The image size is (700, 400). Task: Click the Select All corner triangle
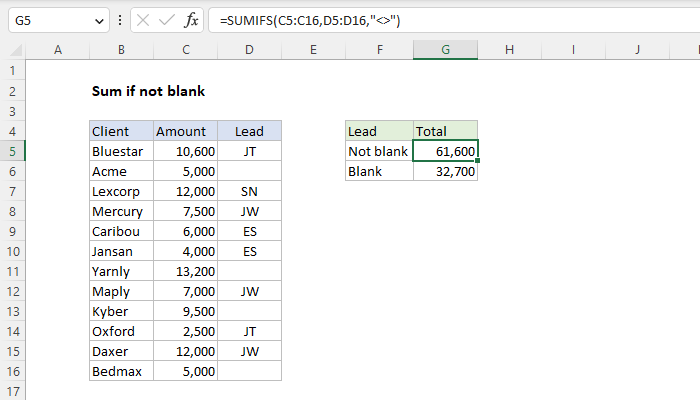[x=16, y=50]
